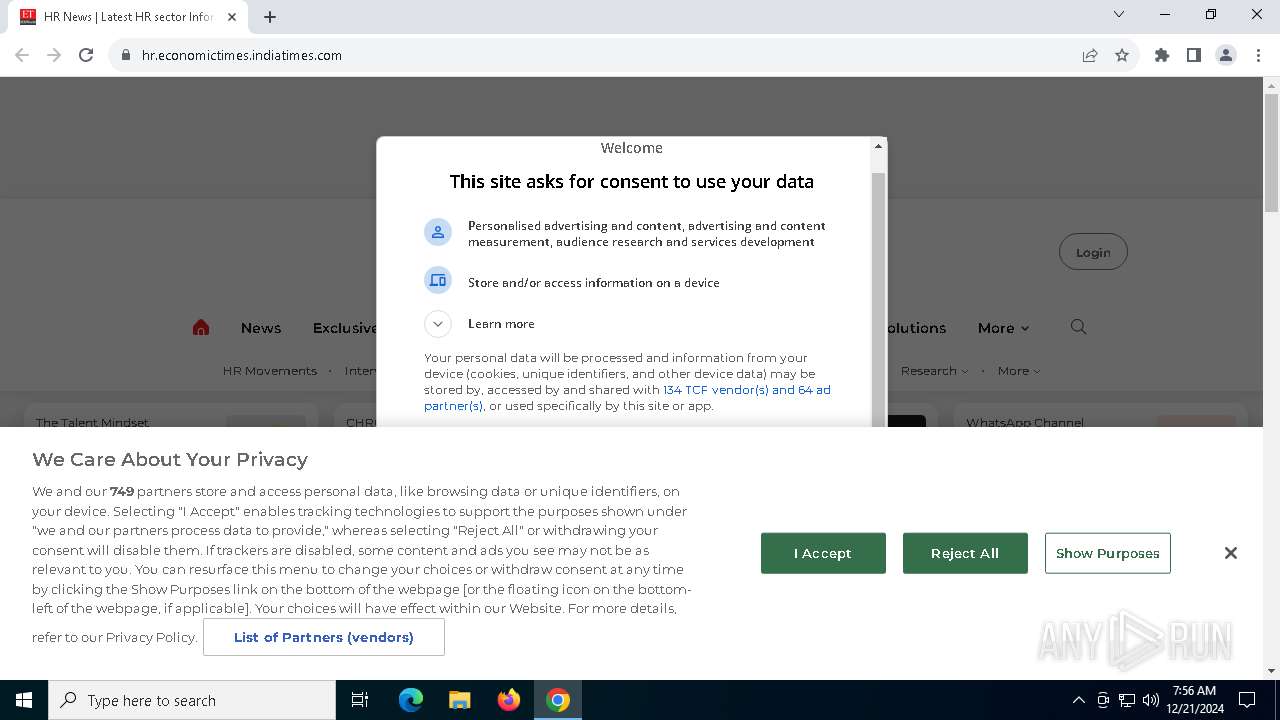Close the HR News browser tab
Viewport: 1280px width, 720px height.
232,17
